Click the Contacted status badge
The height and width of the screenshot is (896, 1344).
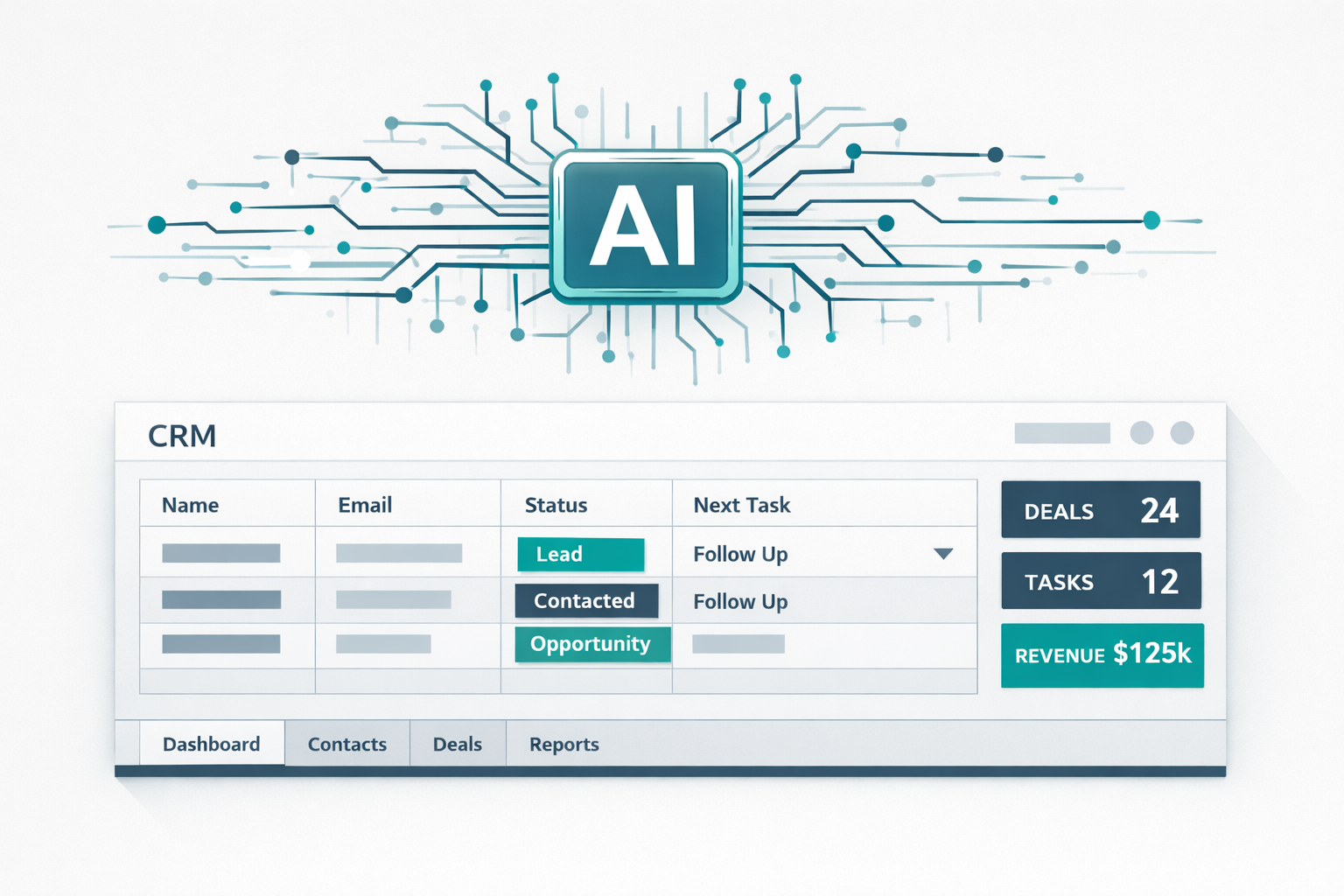tap(586, 601)
